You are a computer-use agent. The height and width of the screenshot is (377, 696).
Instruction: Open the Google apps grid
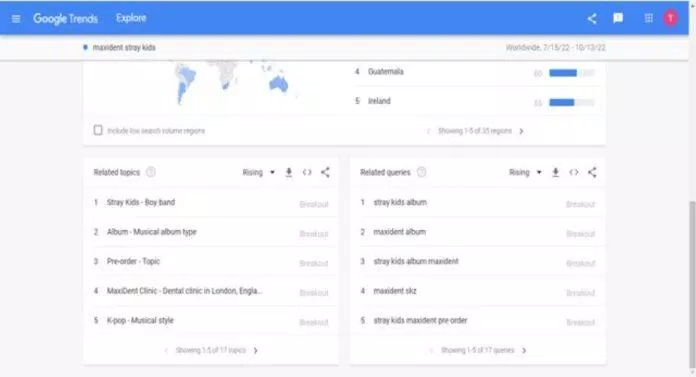(x=649, y=18)
